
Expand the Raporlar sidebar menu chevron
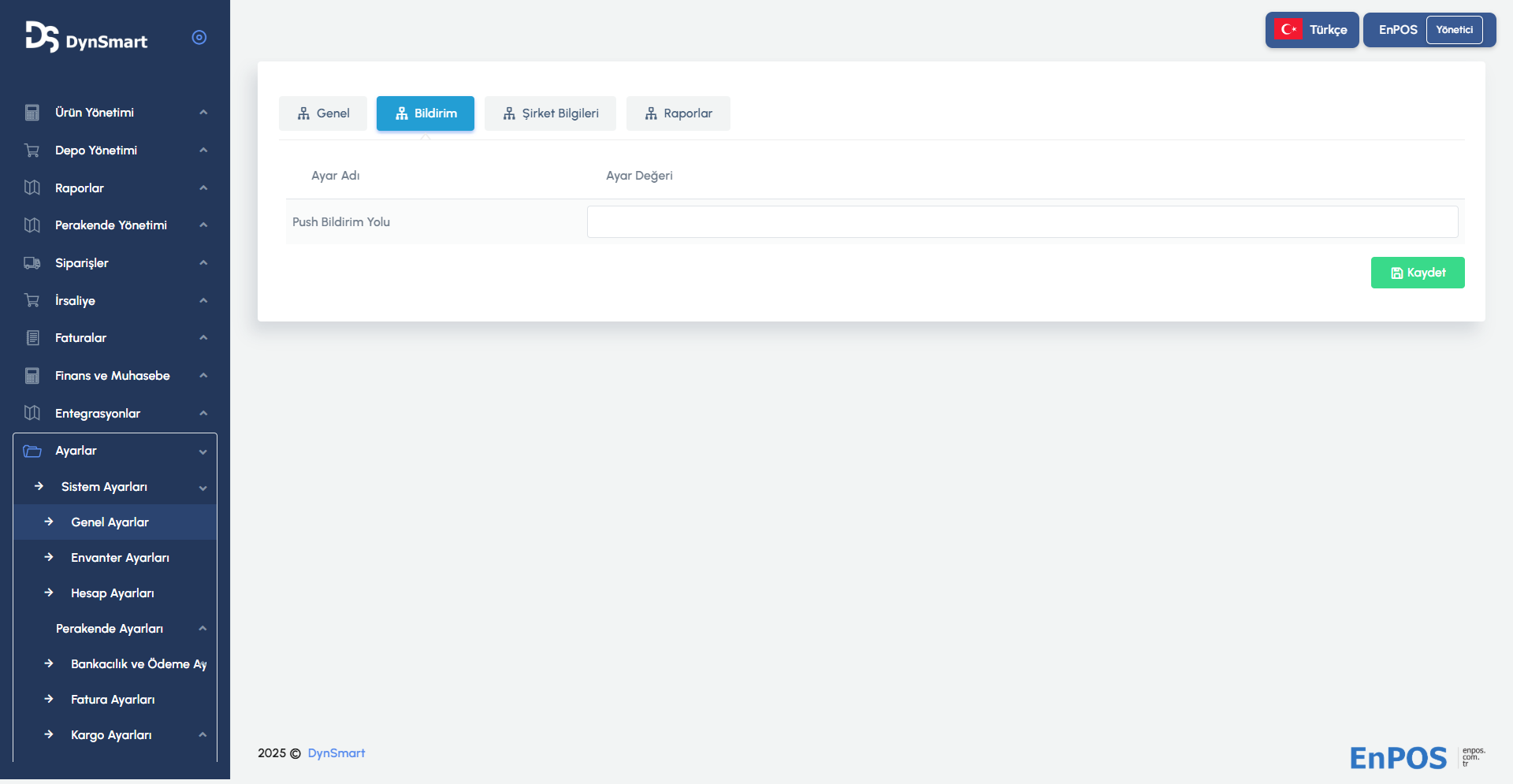pos(203,188)
